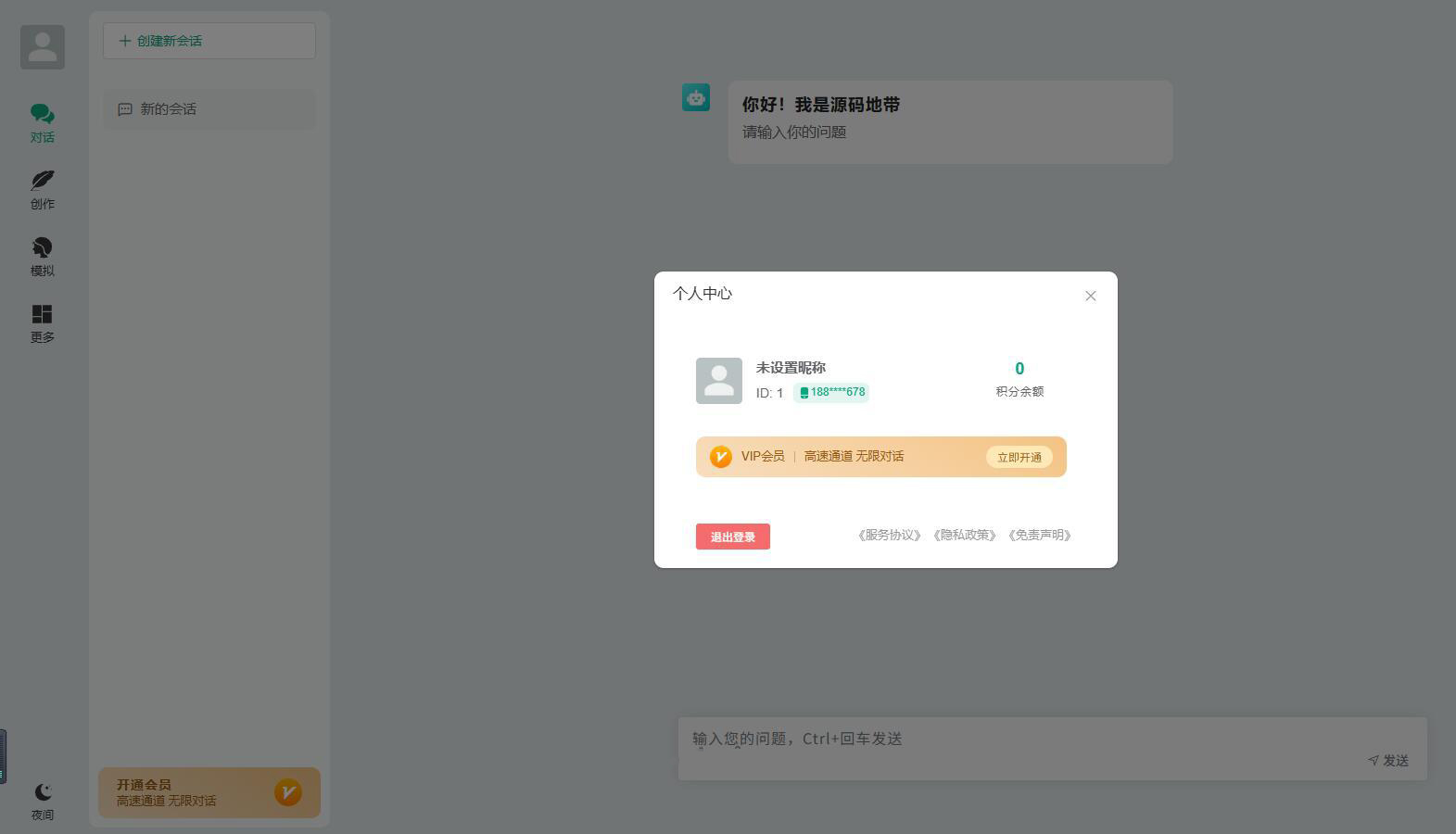Screen dimensions: 1456x834
Task: Open the 《隐私政策》 link
Action: click(964, 536)
